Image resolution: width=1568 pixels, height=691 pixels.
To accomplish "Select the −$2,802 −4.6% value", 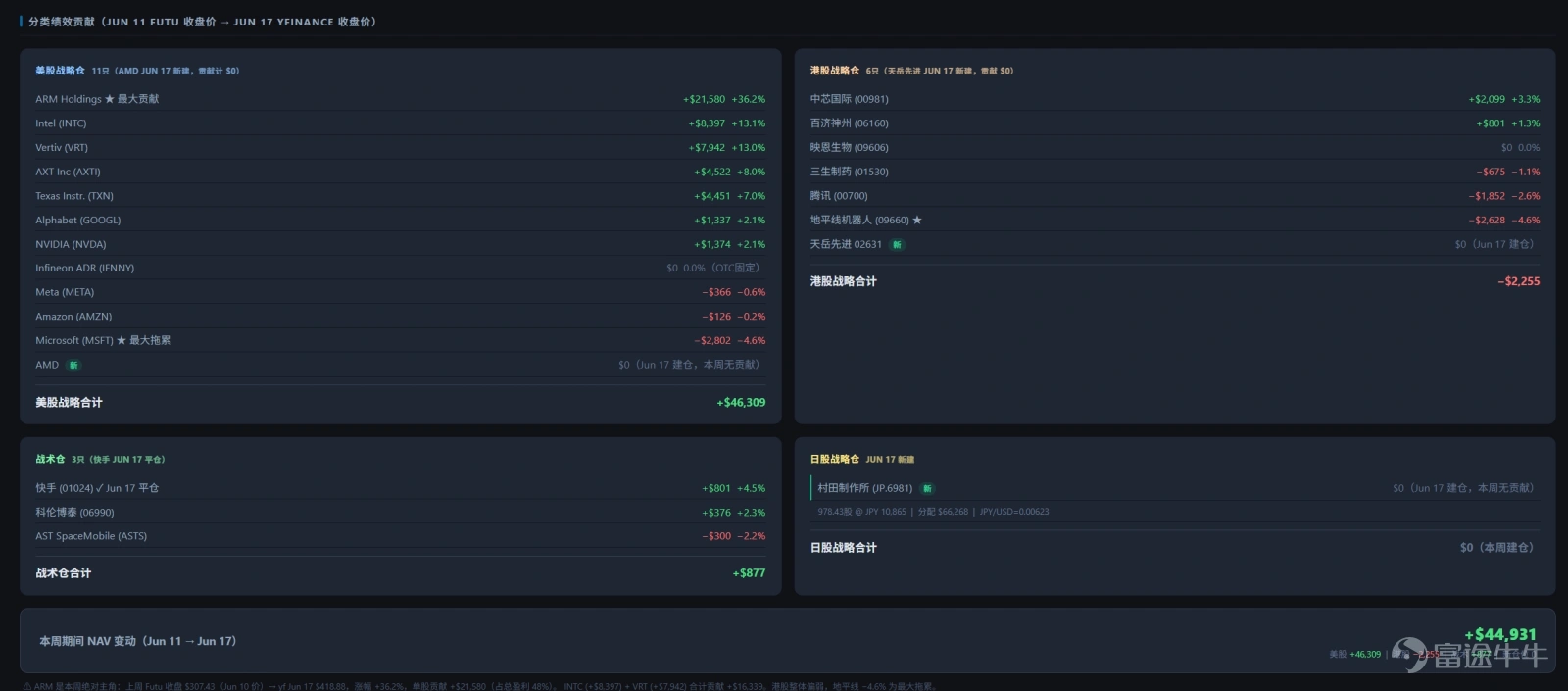I will (x=730, y=340).
